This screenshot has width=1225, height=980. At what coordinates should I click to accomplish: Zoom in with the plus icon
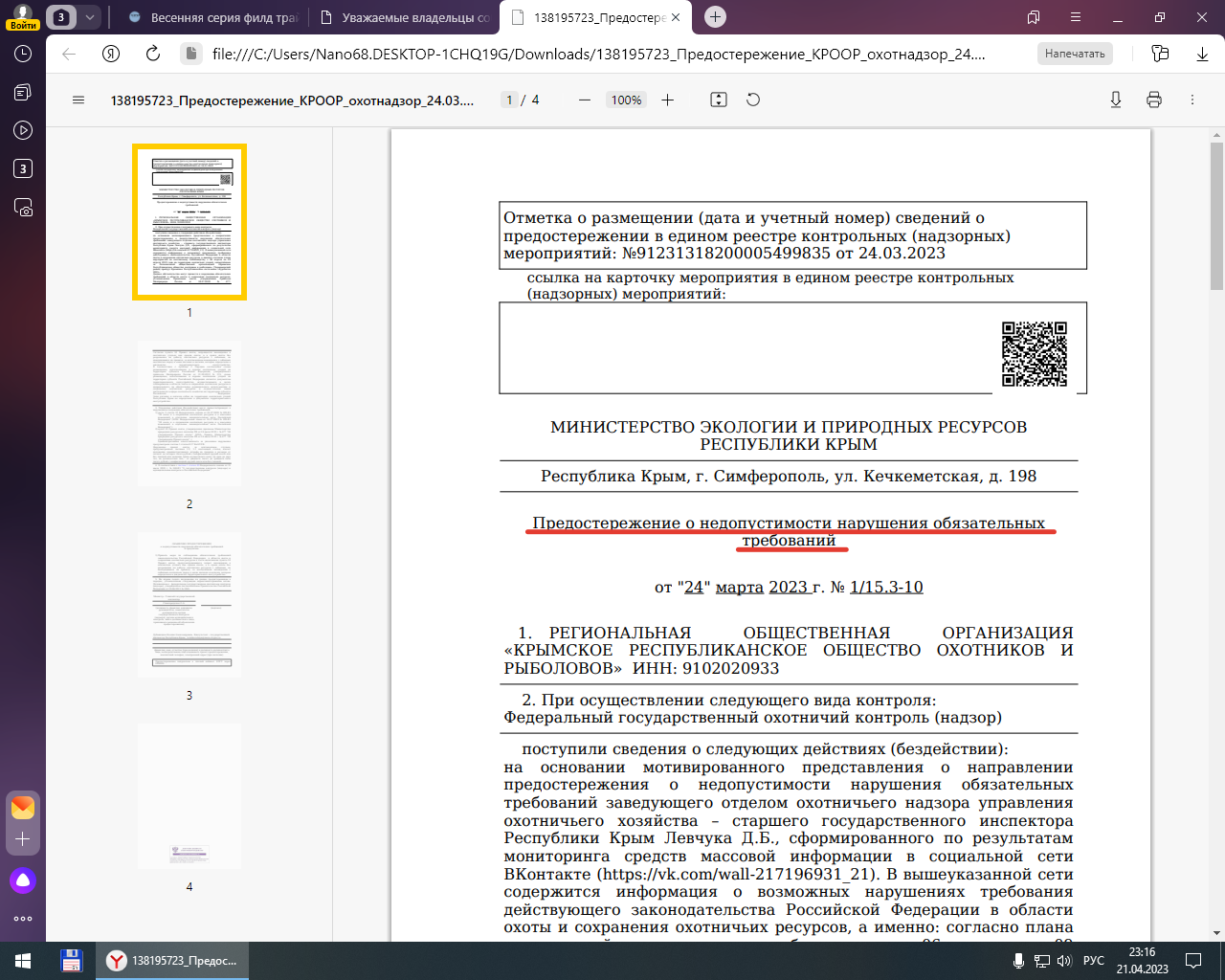click(x=668, y=100)
